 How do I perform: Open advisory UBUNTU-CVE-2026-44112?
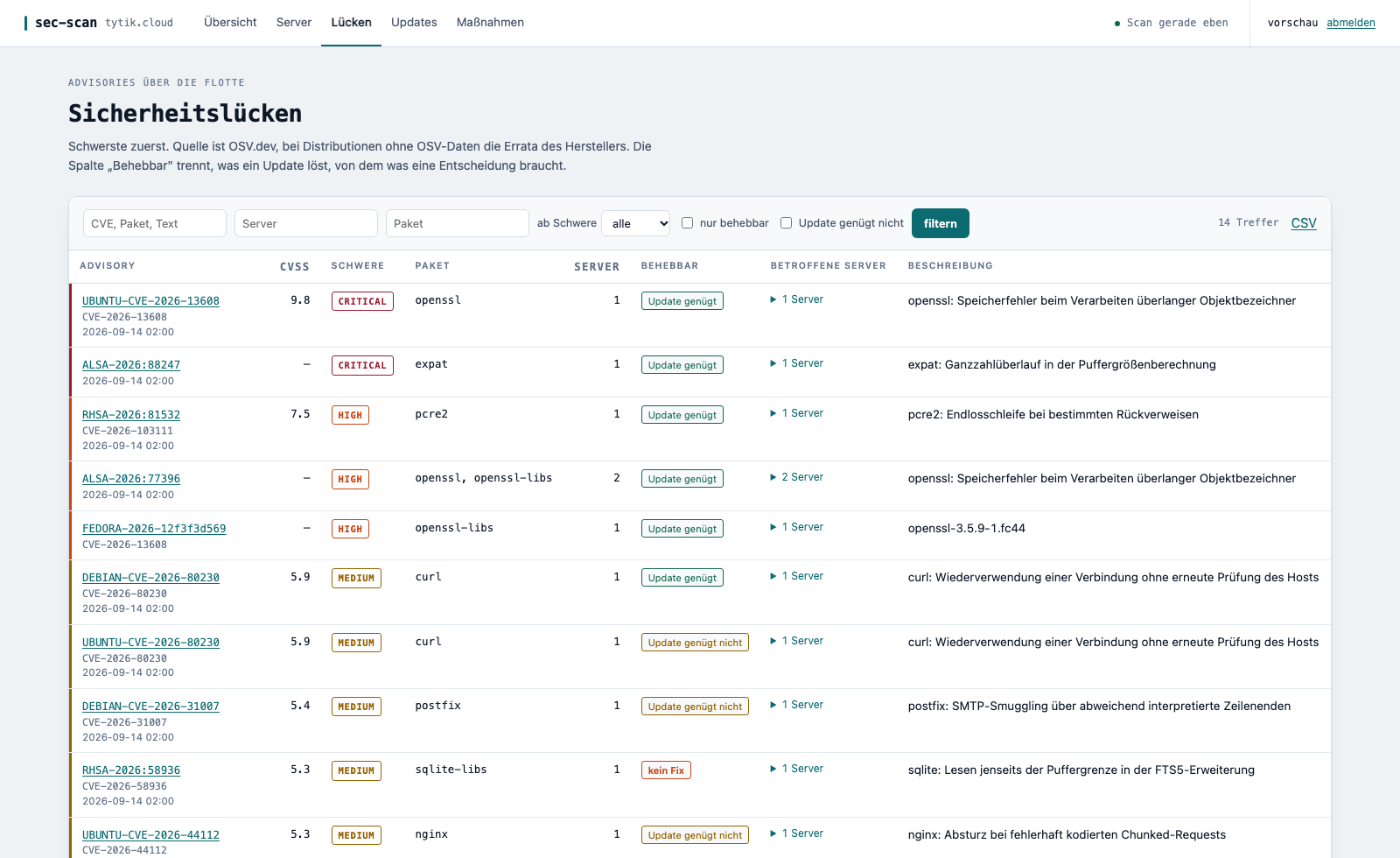(x=150, y=835)
